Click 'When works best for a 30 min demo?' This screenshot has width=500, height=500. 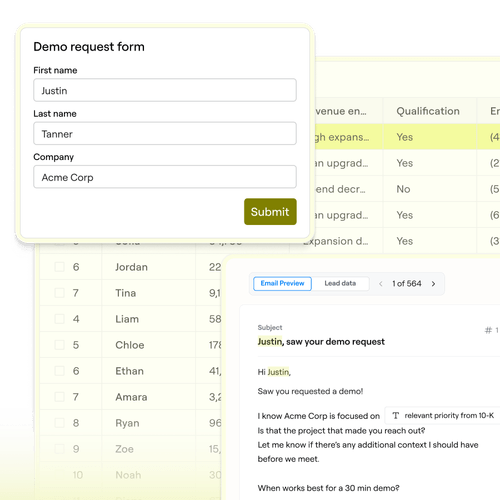coord(328,488)
